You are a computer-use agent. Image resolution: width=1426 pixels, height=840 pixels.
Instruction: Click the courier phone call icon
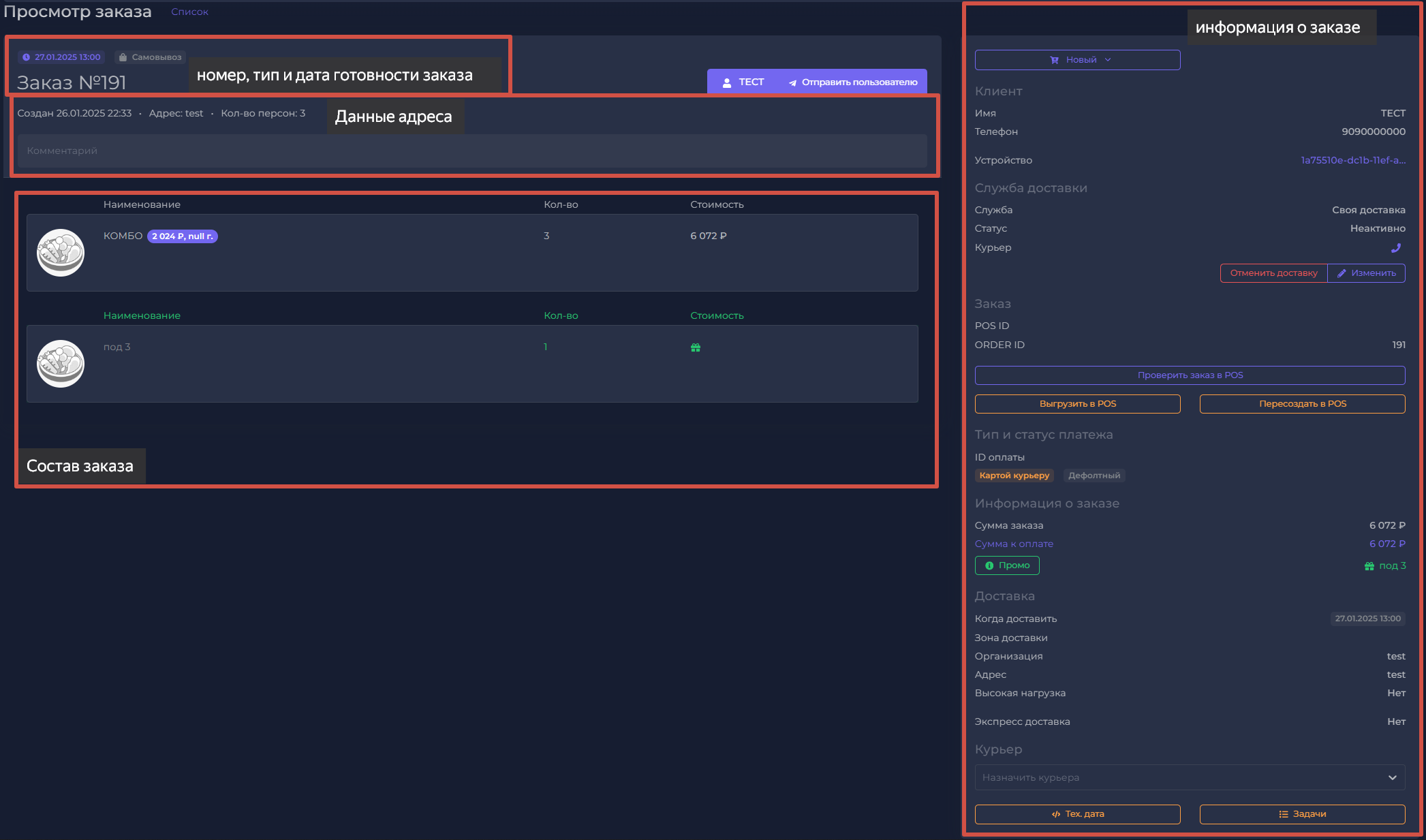point(1395,248)
